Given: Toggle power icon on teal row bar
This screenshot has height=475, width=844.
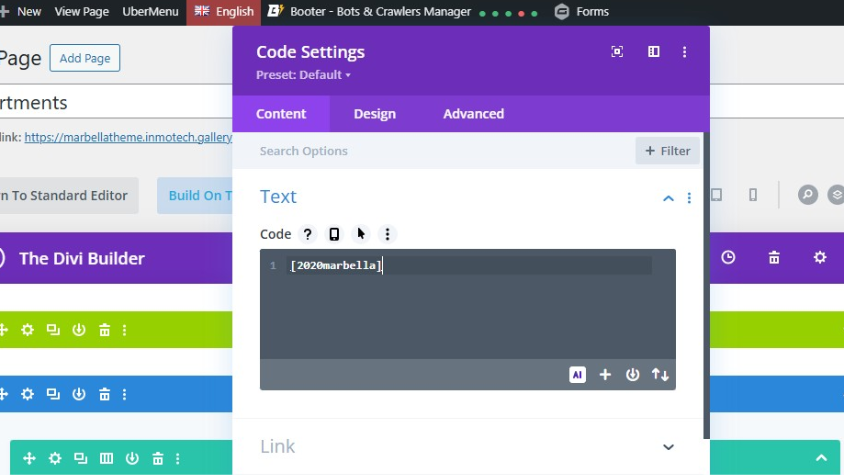Looking at the screenshot, I should point(132,458).
